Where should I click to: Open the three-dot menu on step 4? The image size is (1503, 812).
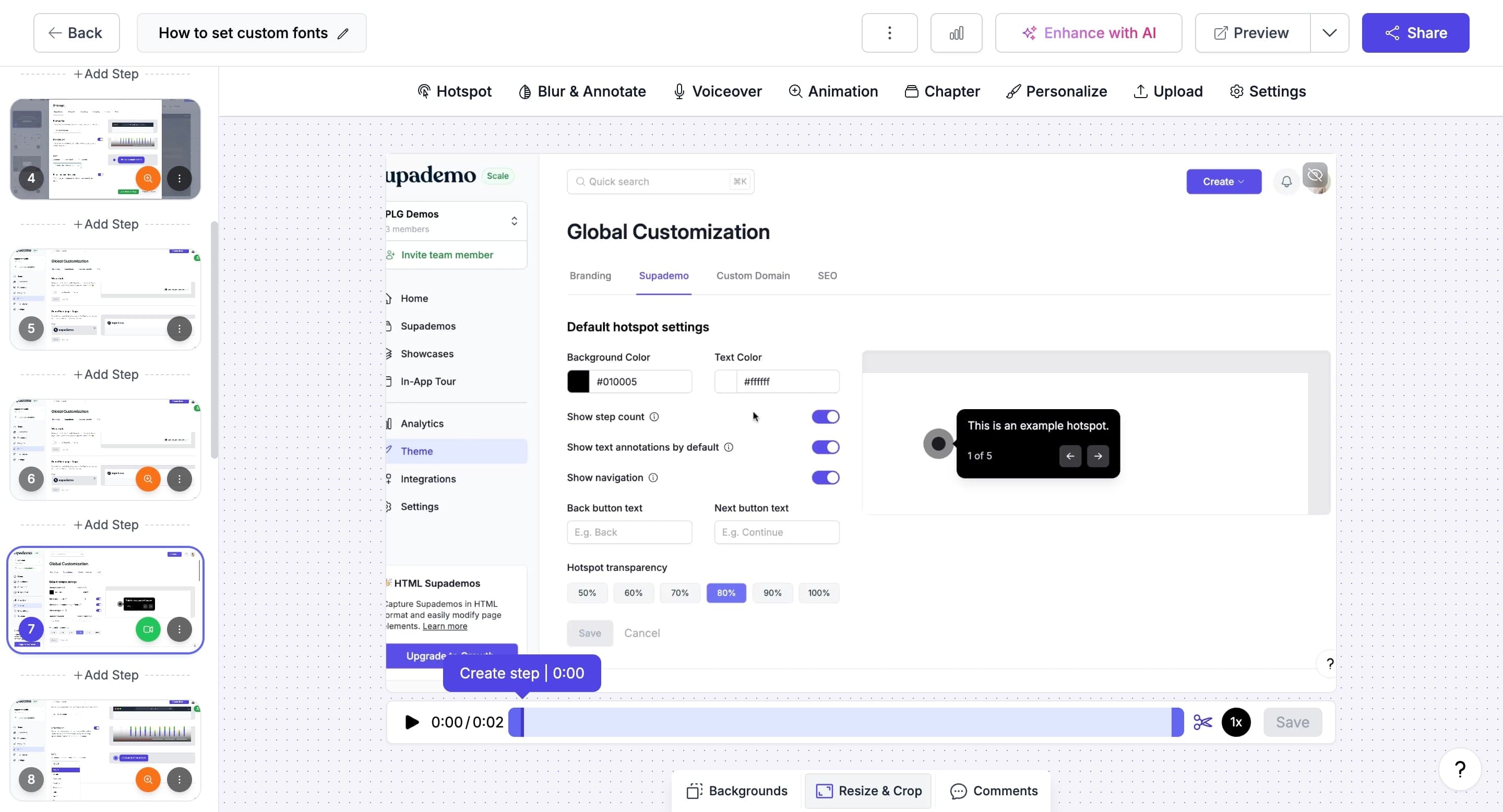click(x=180, y=178)
